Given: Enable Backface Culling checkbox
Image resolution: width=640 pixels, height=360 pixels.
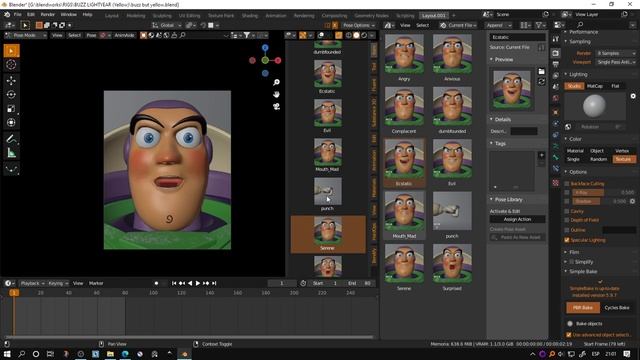Looking at the screenshot, I should 567,184.
